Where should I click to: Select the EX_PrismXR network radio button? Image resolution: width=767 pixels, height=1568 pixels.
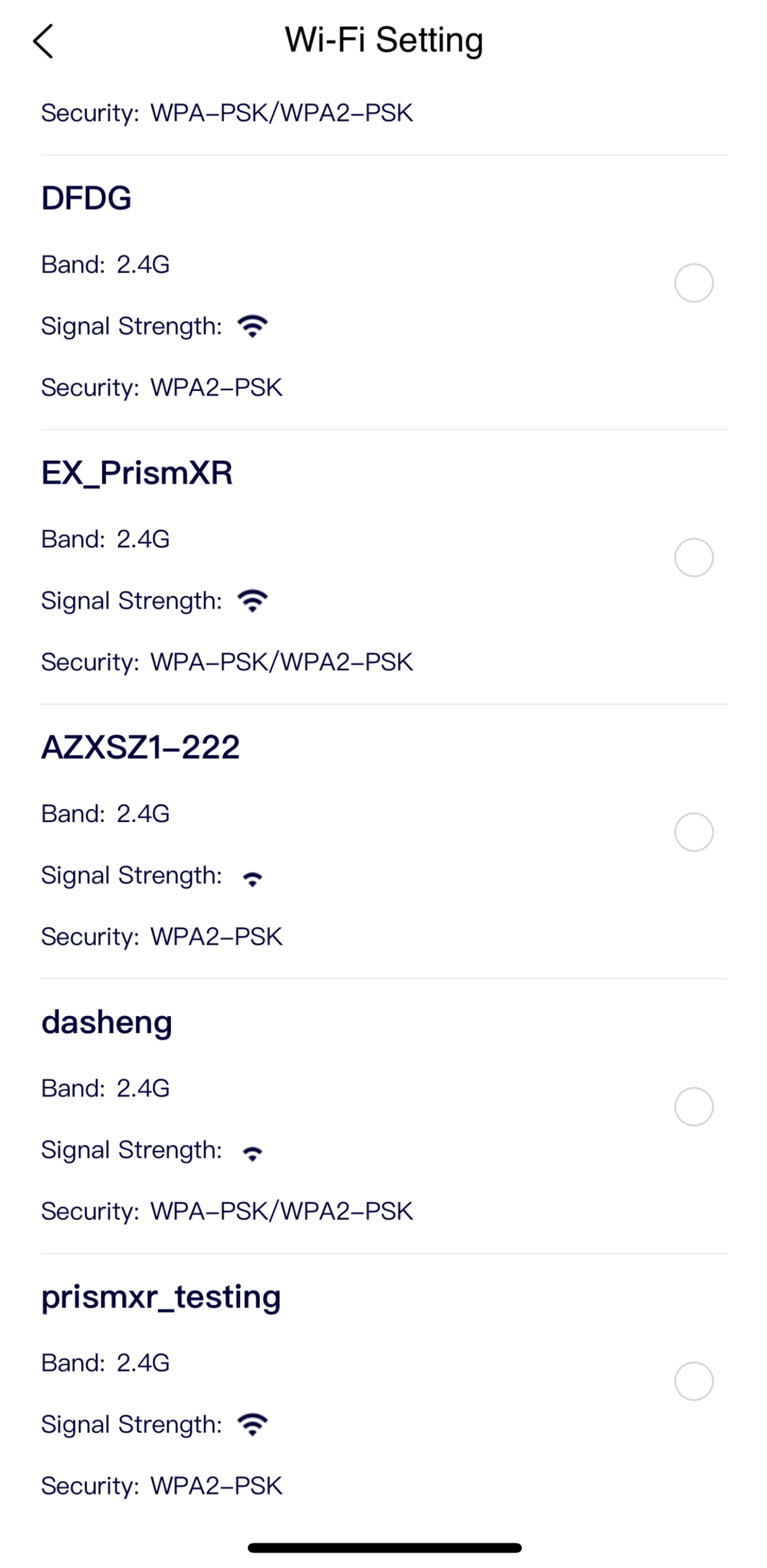[x=693, y=557]
